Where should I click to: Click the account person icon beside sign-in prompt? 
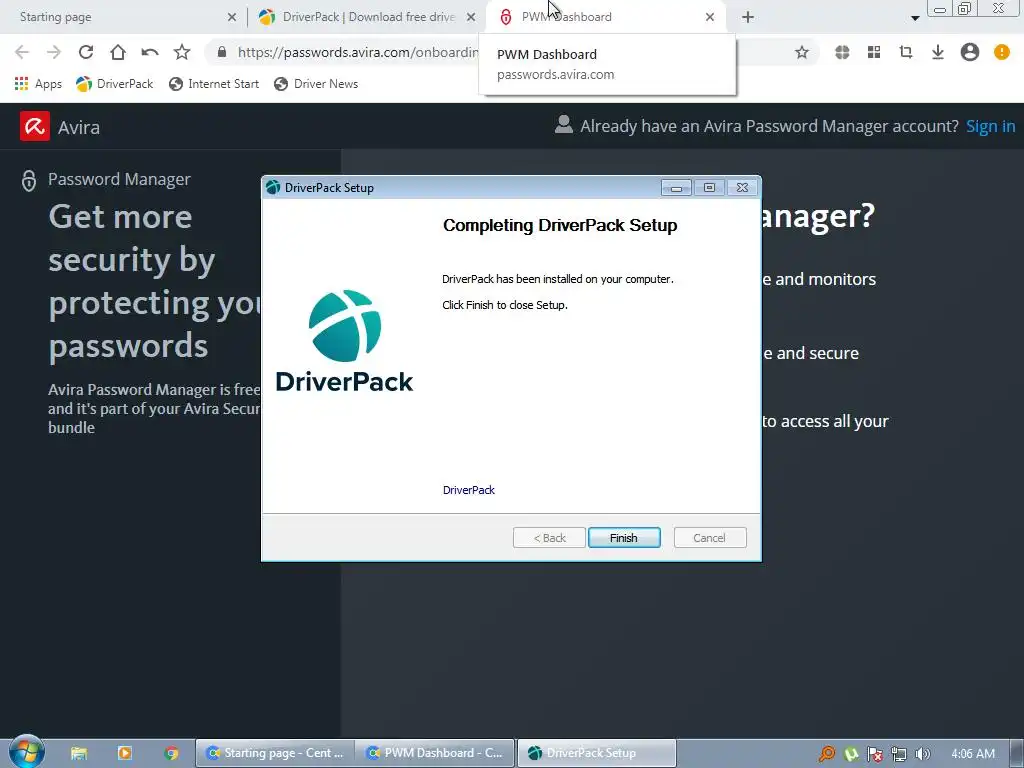point(564,124)
